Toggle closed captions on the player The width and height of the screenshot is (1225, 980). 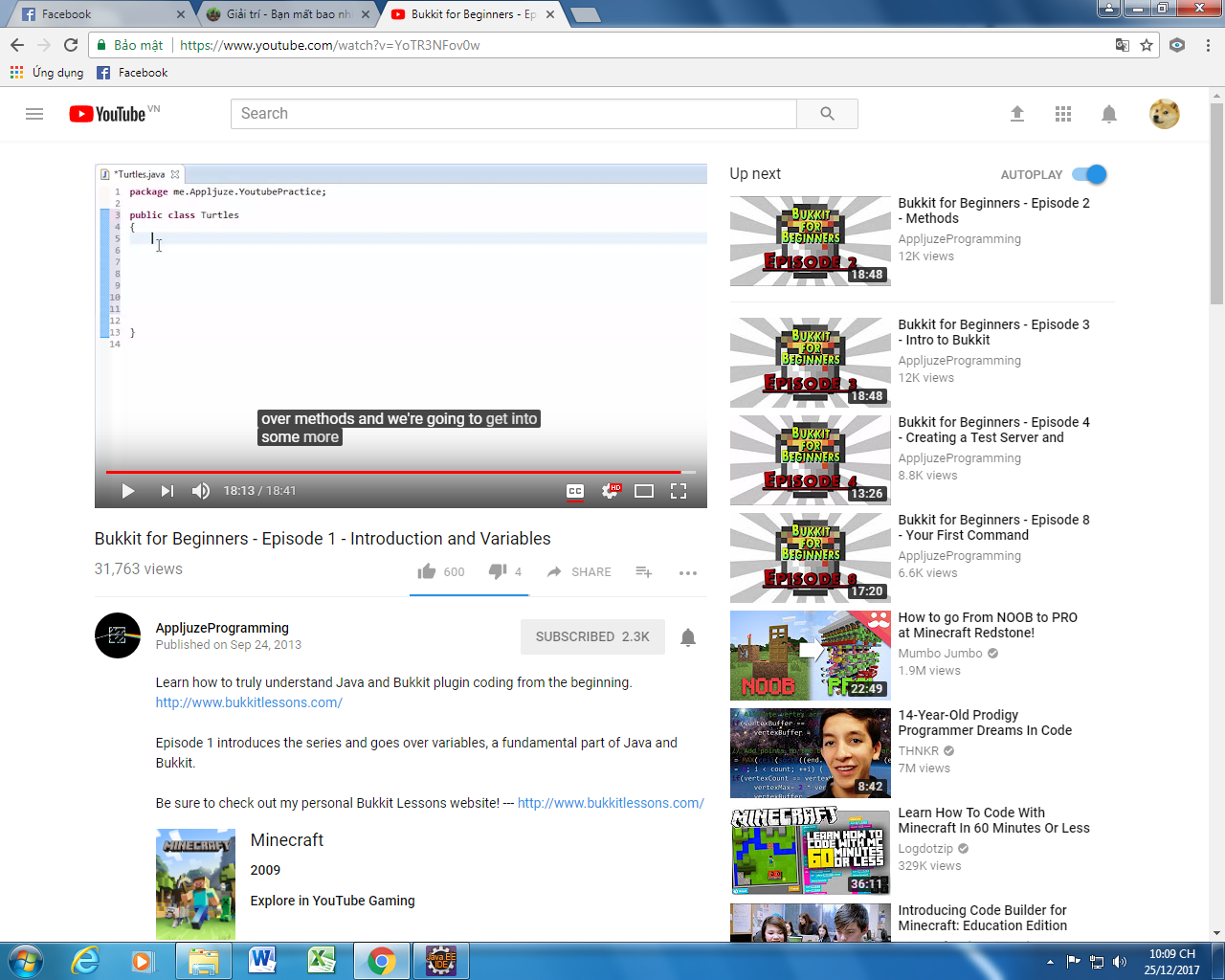click(x=575, y=491)
